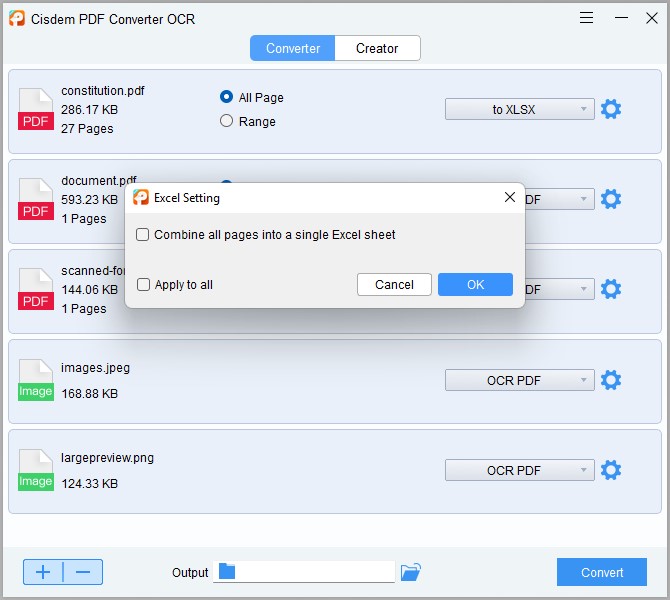
Task: Click the Cisdem app logo in title bar
Action: tap(17, 18)
